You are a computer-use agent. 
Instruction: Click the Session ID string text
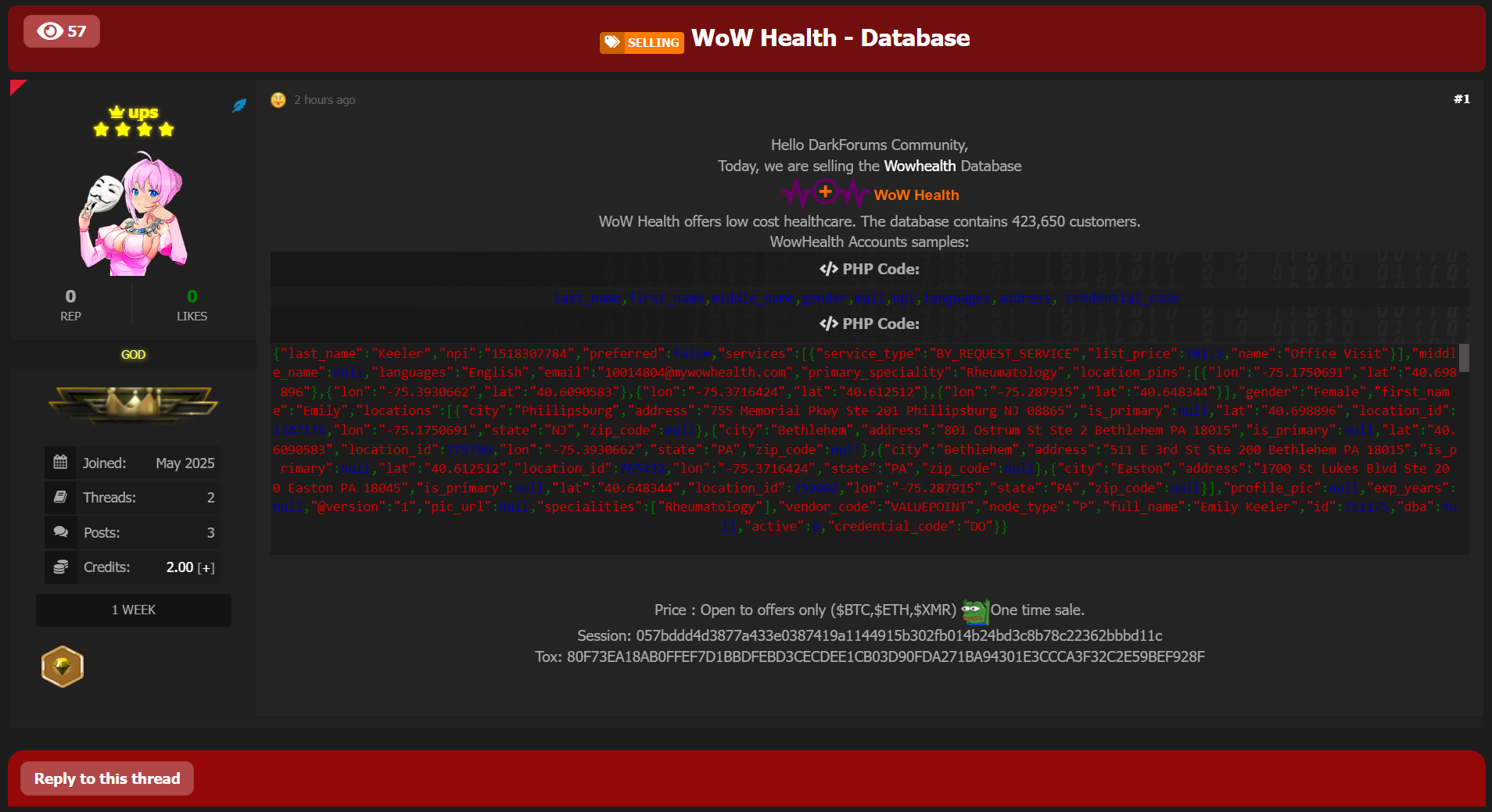coord(899,635)
